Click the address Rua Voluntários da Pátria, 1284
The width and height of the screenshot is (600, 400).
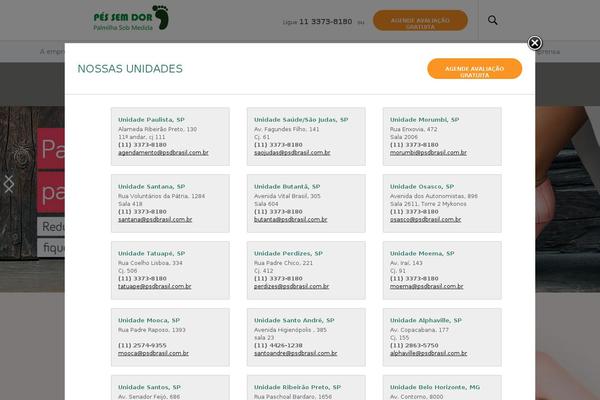click(161, 196)
